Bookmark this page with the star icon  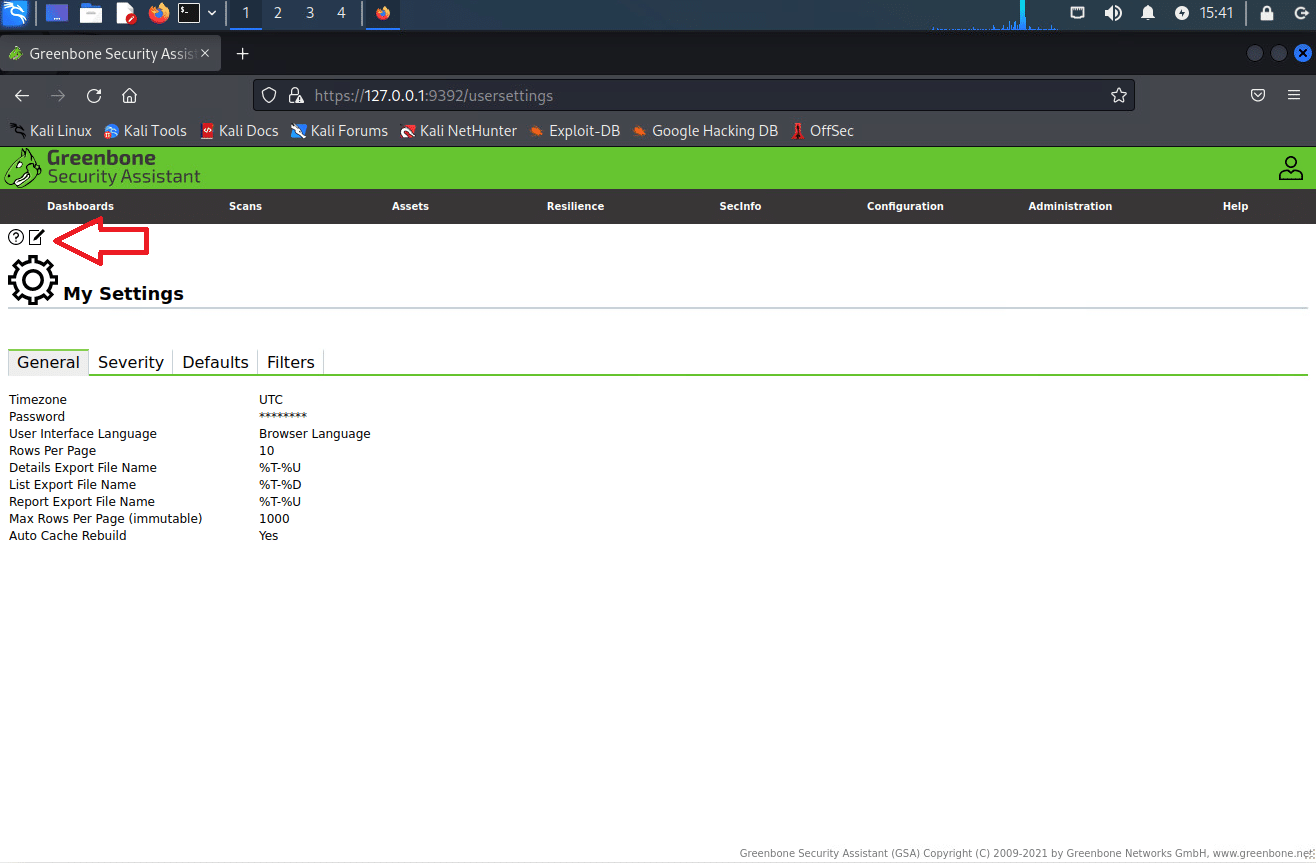[x=1119, y=96]
